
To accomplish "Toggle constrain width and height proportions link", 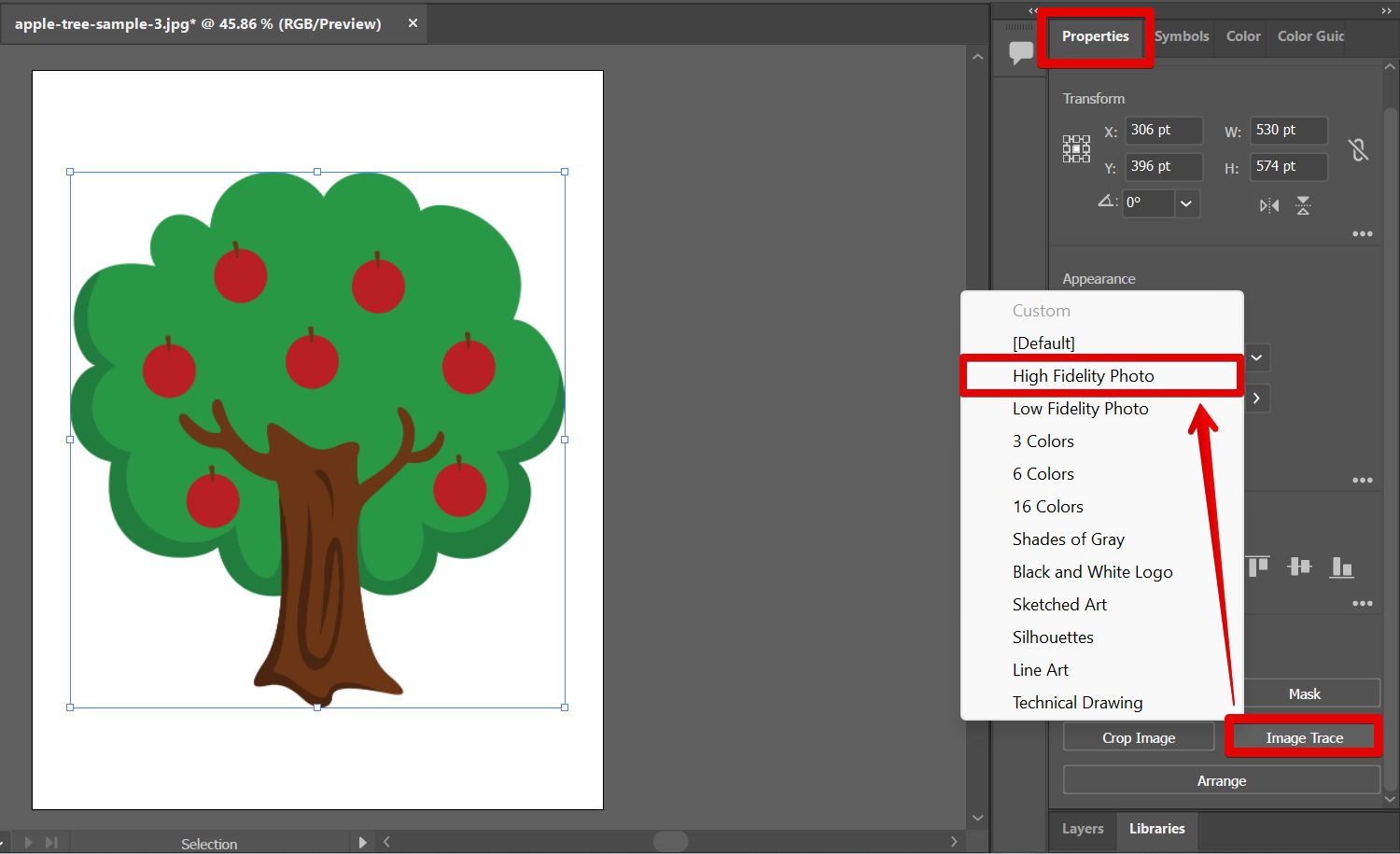I will [1359, 148].
